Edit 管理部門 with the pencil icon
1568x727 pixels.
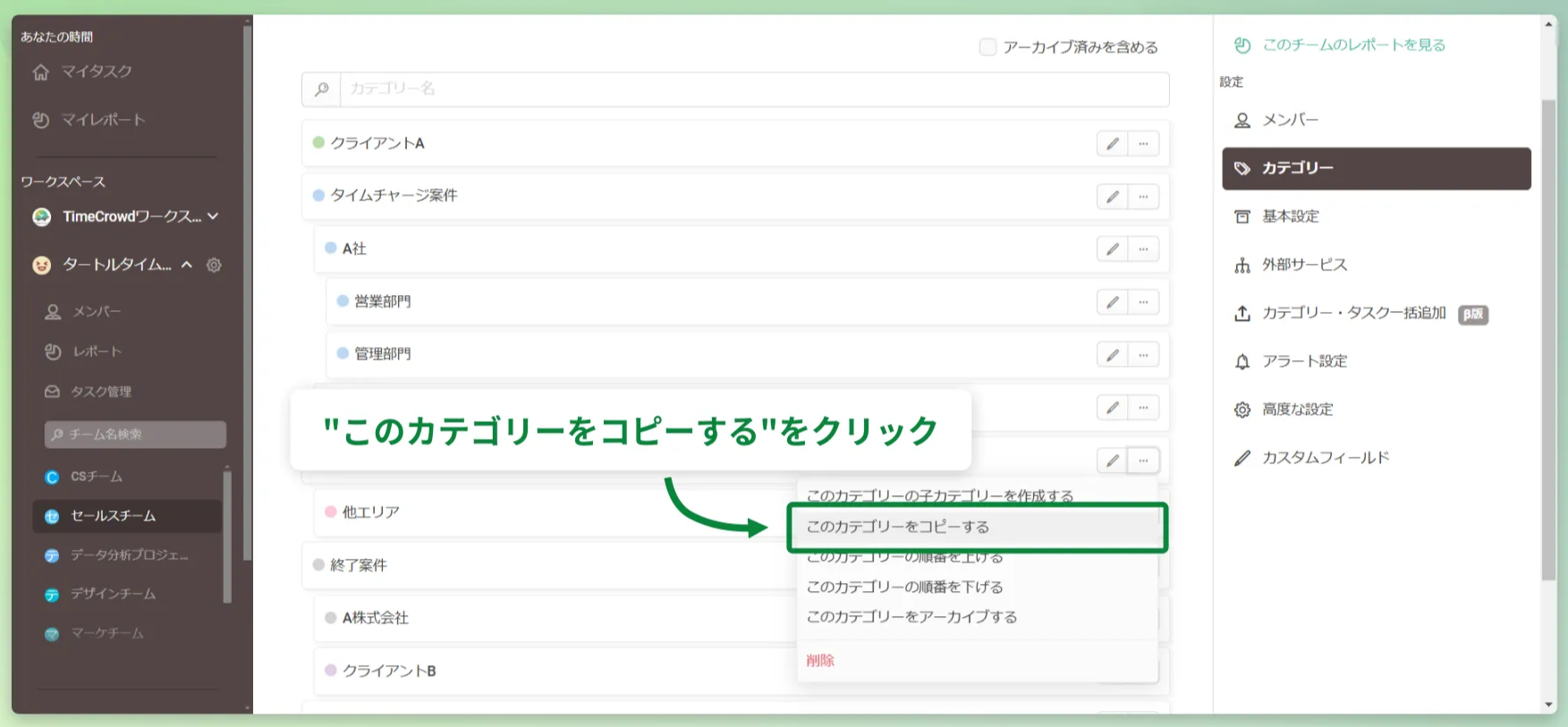(x=1112, y=355)
